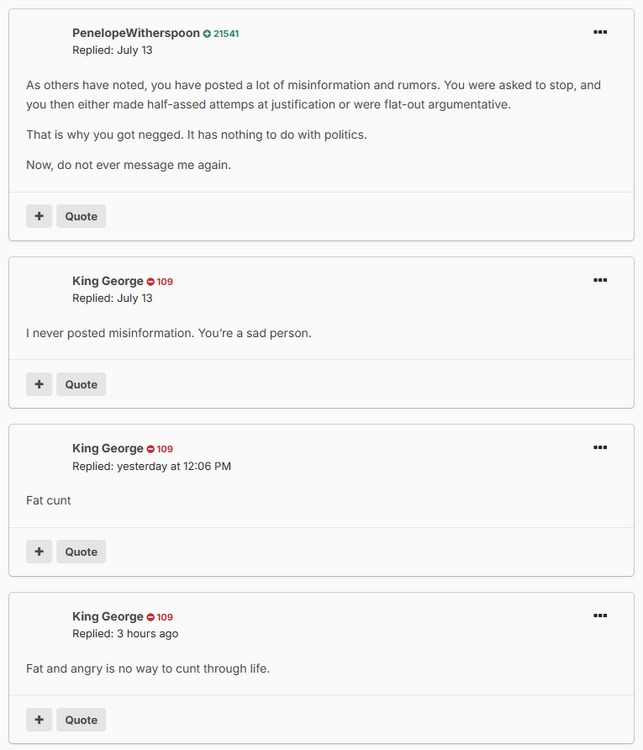Open options menu on post from 3 hours ago
Screen dimensions: 643x750
600,616
